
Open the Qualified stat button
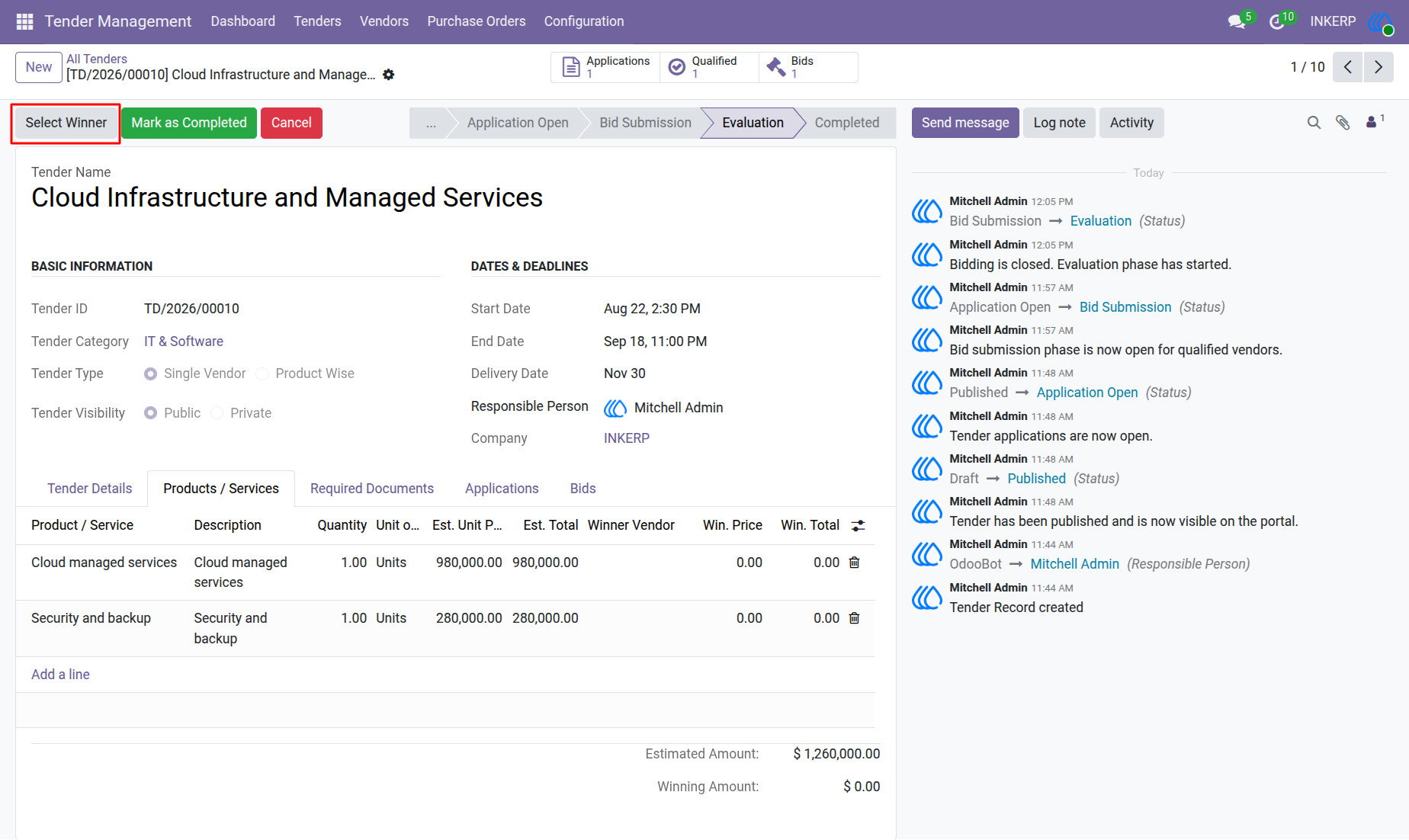click(x=710, y=67)
